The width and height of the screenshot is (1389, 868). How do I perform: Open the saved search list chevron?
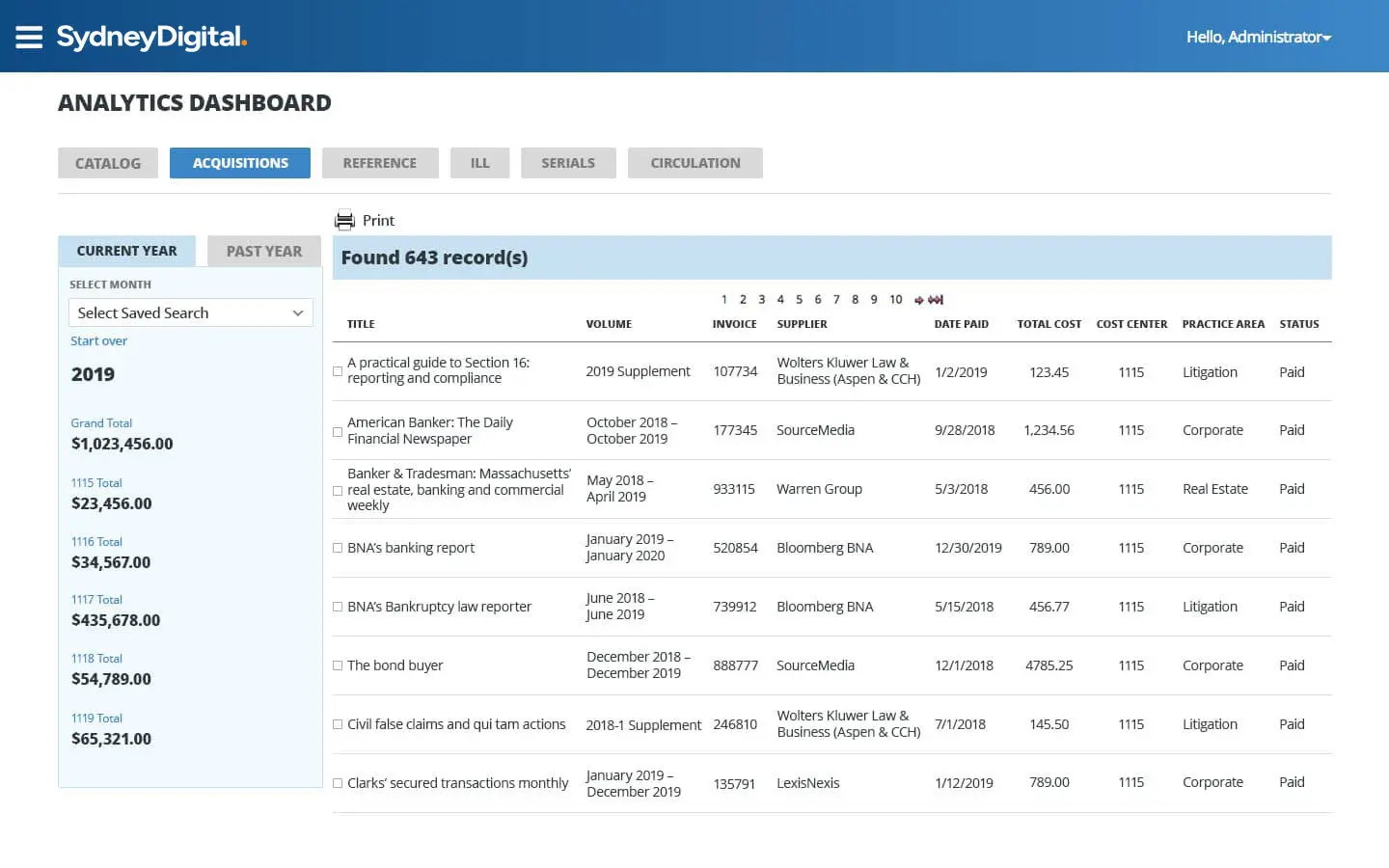point(298,312)
